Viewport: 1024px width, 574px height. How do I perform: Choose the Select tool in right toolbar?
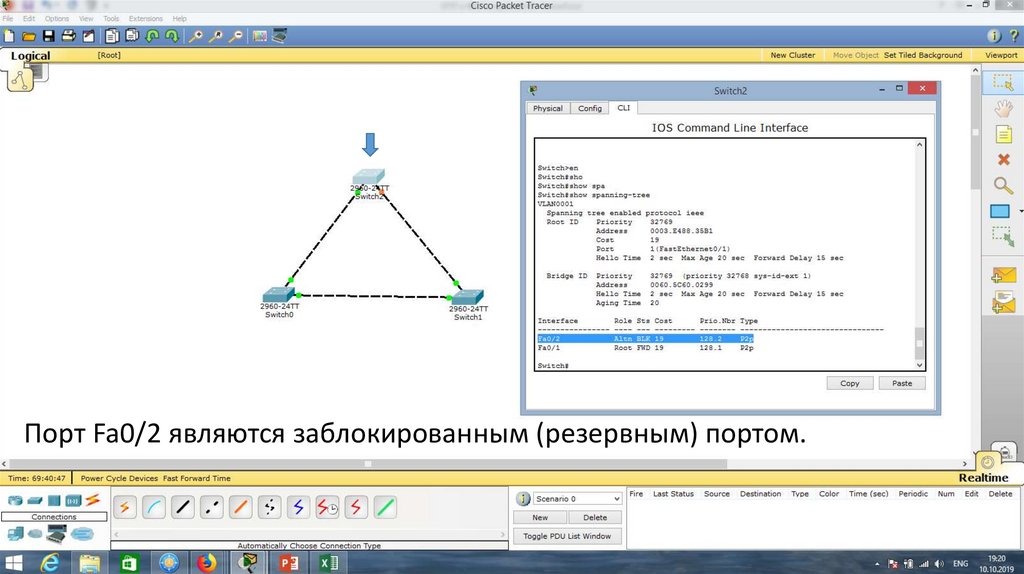[1003, 82]
